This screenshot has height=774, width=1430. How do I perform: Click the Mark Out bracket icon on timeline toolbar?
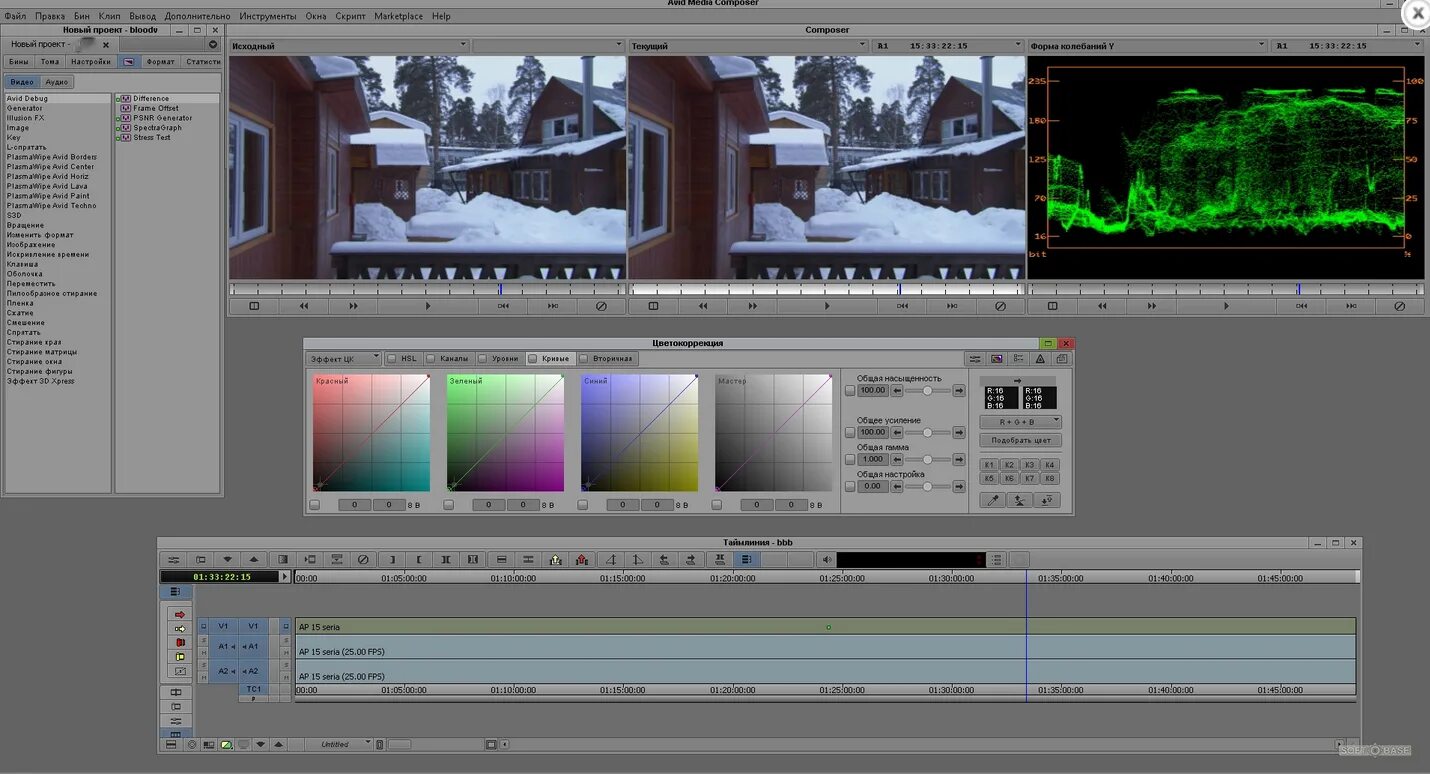419,560
